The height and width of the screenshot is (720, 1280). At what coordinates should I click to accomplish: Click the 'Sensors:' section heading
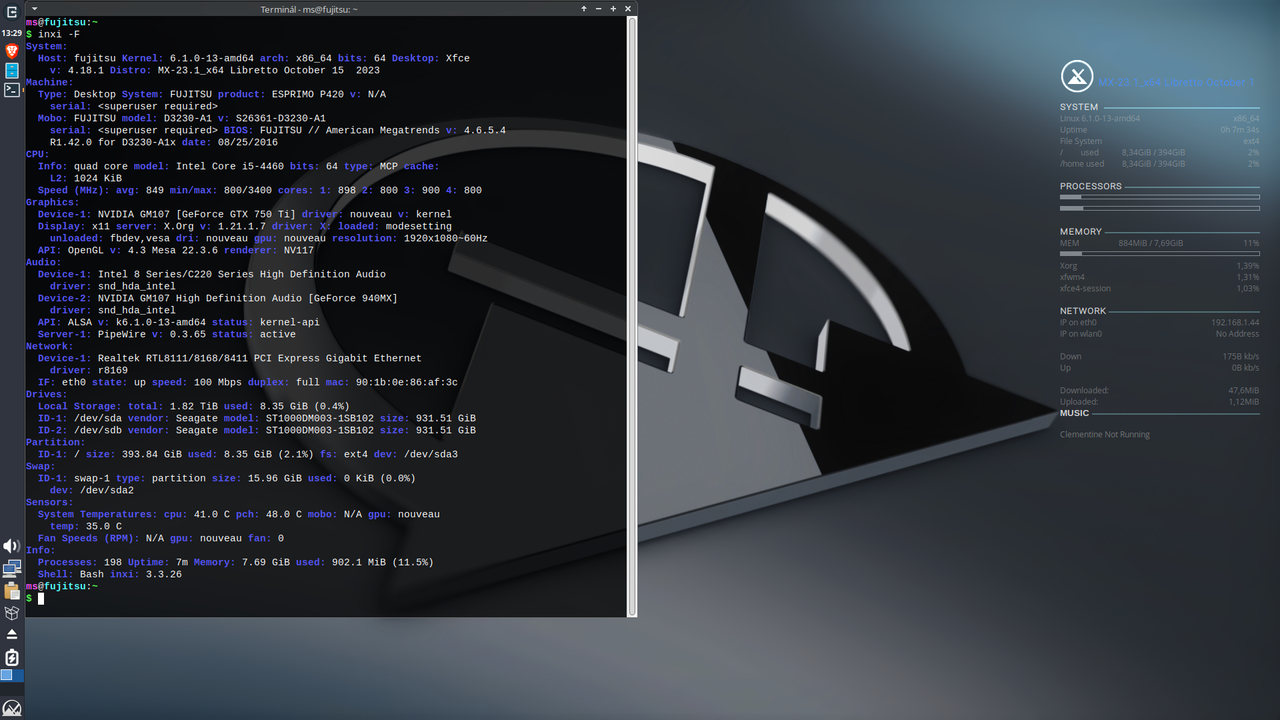pyautogui.click(x=50, y=502)
